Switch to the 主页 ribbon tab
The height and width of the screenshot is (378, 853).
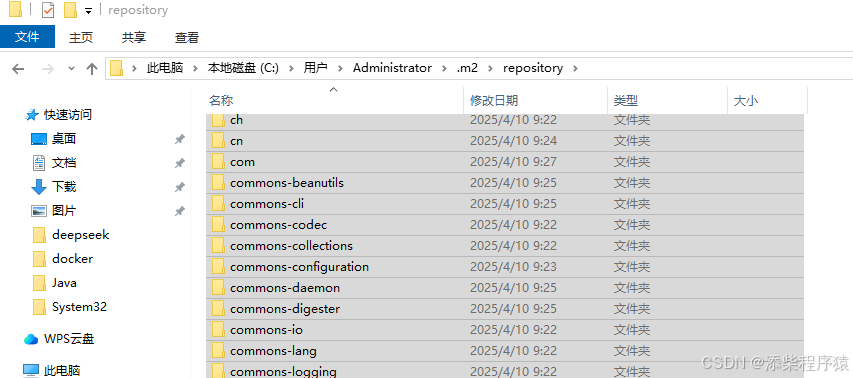81,37
